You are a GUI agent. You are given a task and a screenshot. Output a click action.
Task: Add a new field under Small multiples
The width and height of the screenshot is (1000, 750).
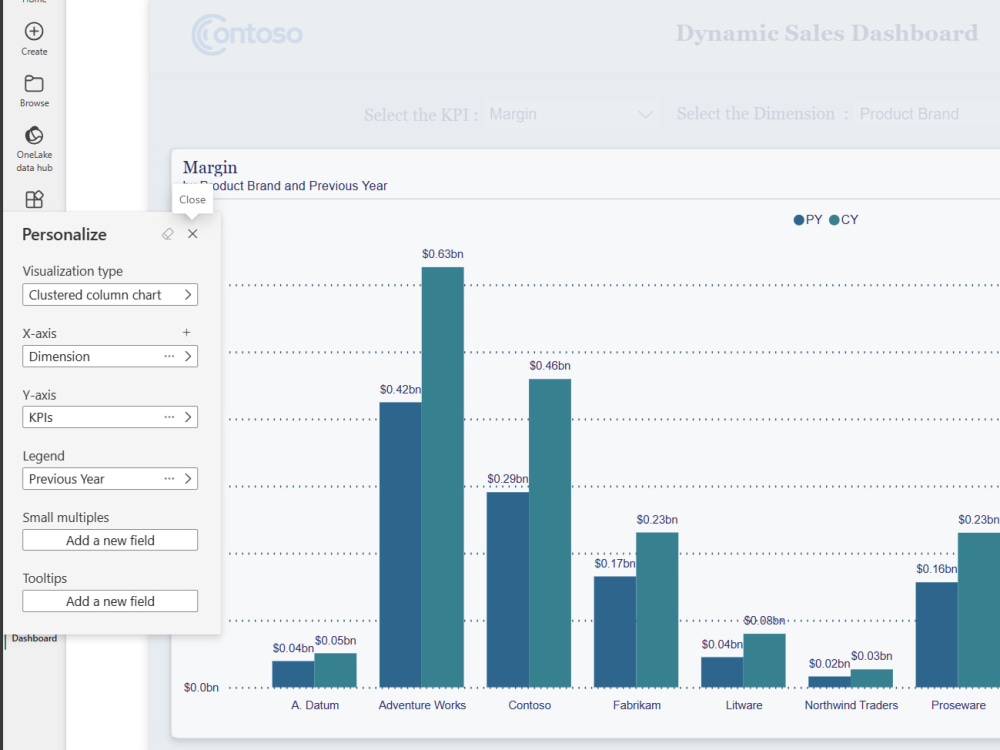[x=110, y=540]
